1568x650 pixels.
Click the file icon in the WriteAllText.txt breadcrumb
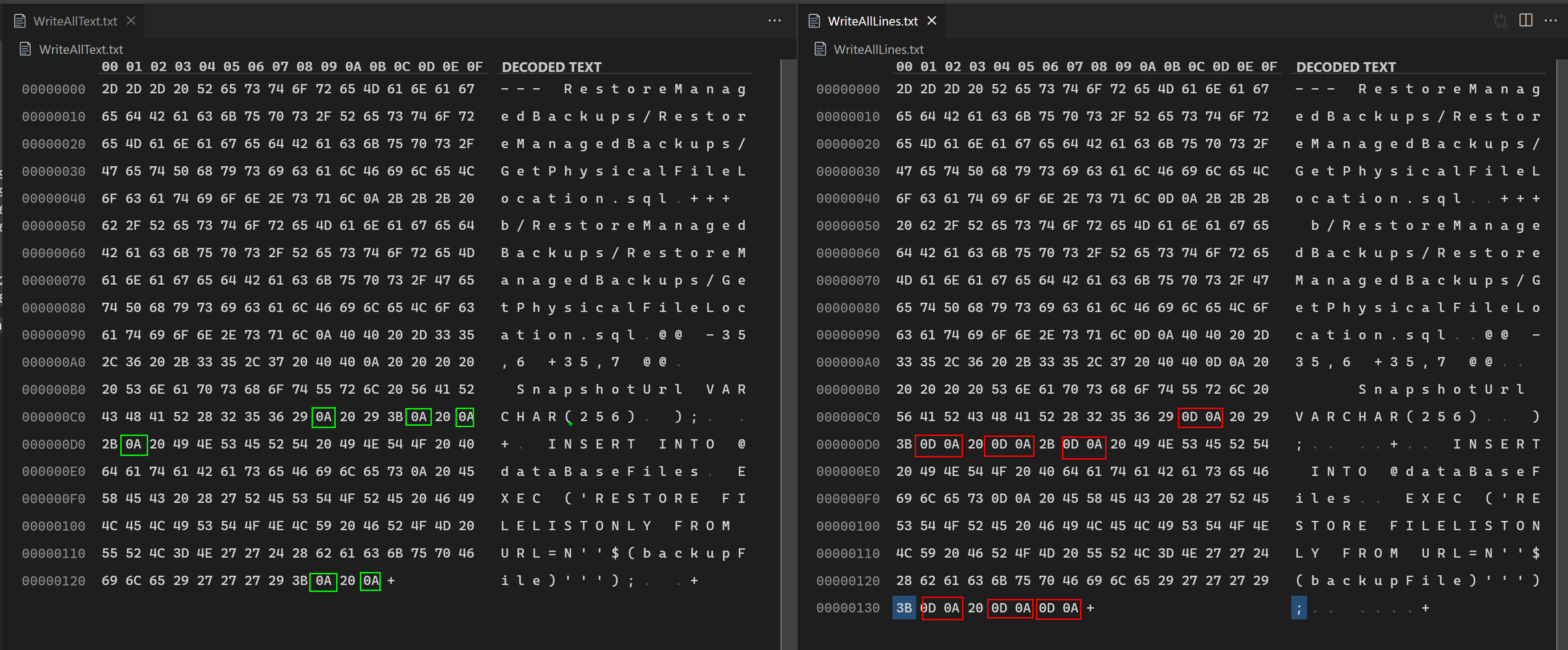tap(25, 49)
